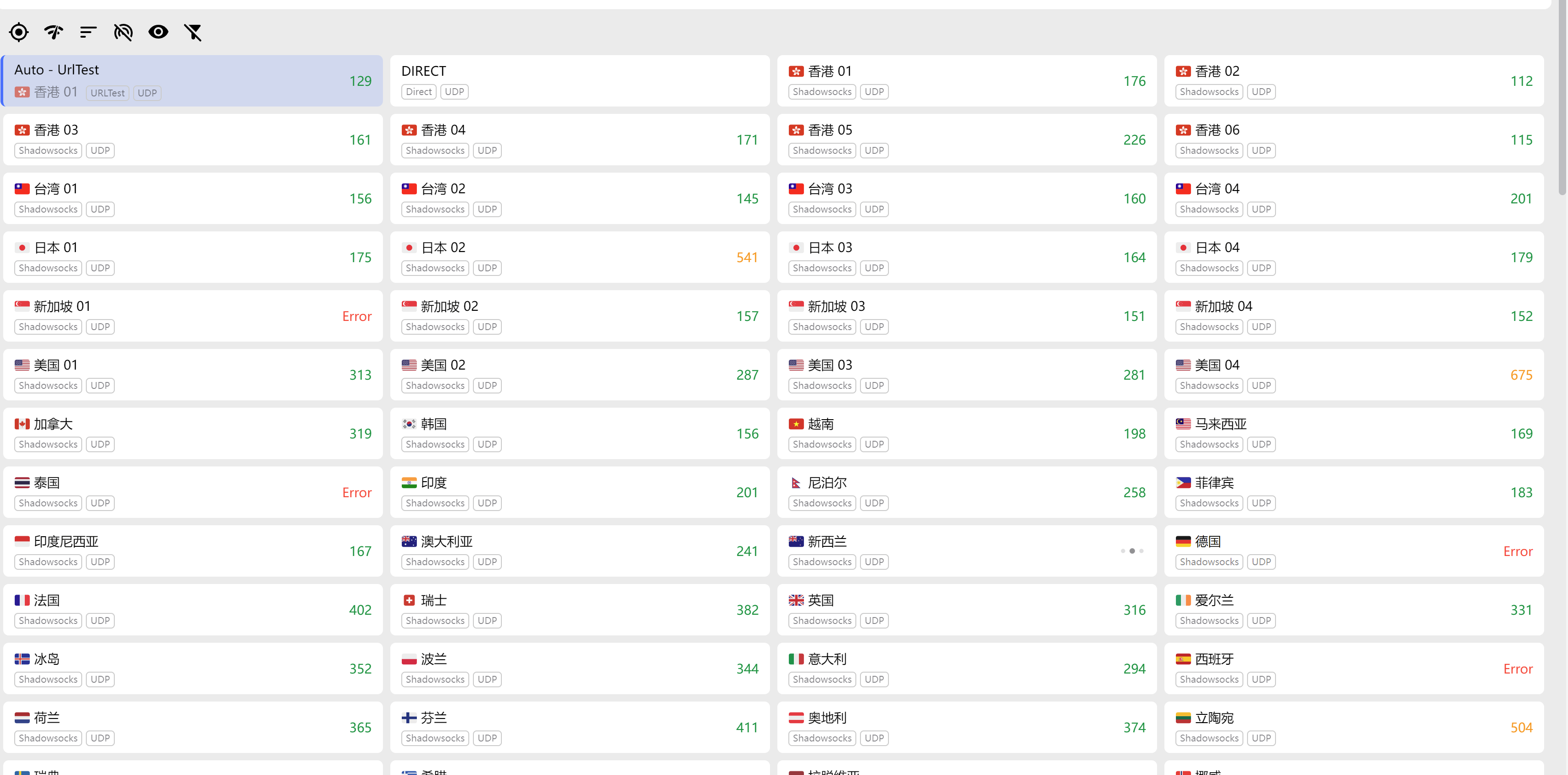Choose the 香港 02 node
The height and width of the screenshot is (775, 1568).
(1354, 81)
